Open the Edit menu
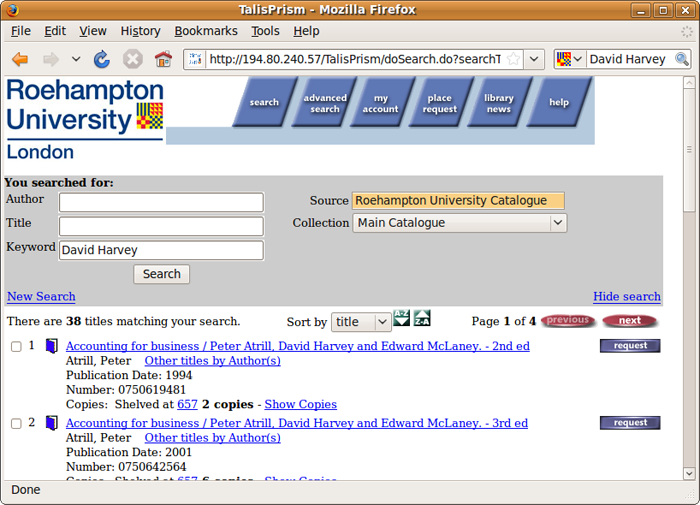 pyautogui.click(x=55, y=31)
